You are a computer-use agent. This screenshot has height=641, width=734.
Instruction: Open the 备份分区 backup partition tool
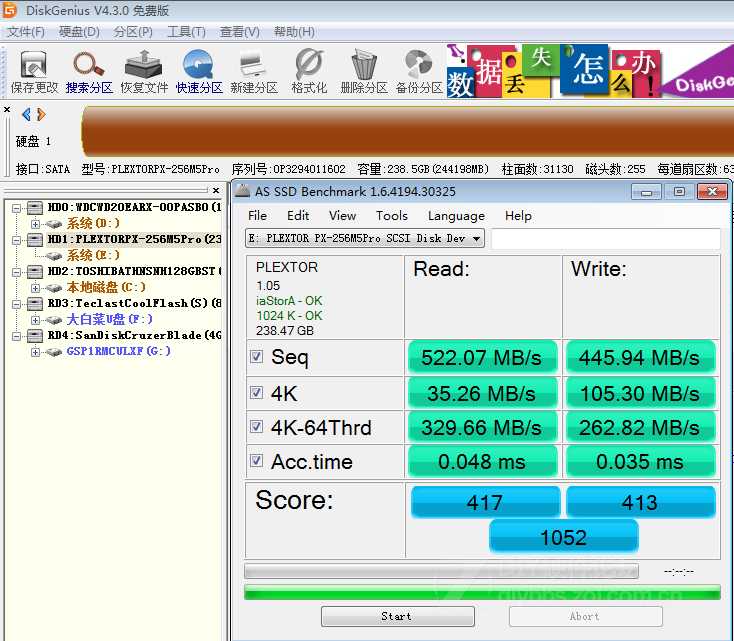pos(419,70)
